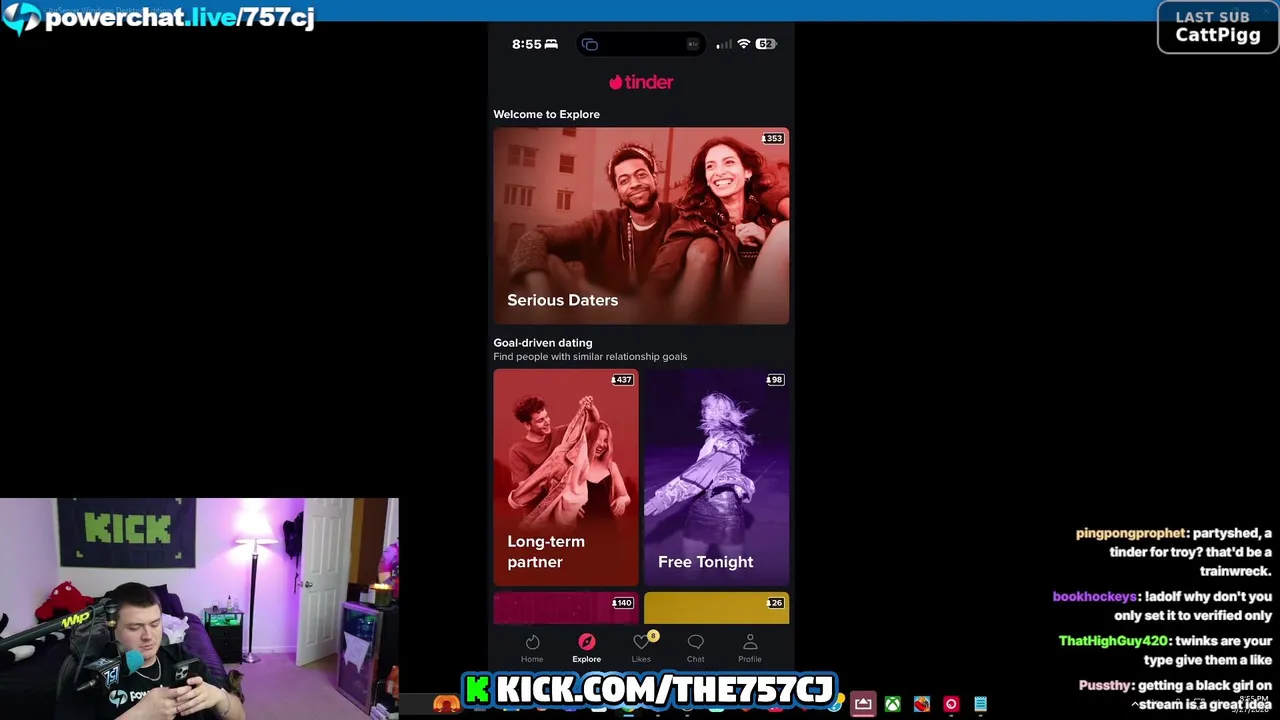
Task: Click ThatHighGuy420 username in chat
Action: coord(1113,641)
